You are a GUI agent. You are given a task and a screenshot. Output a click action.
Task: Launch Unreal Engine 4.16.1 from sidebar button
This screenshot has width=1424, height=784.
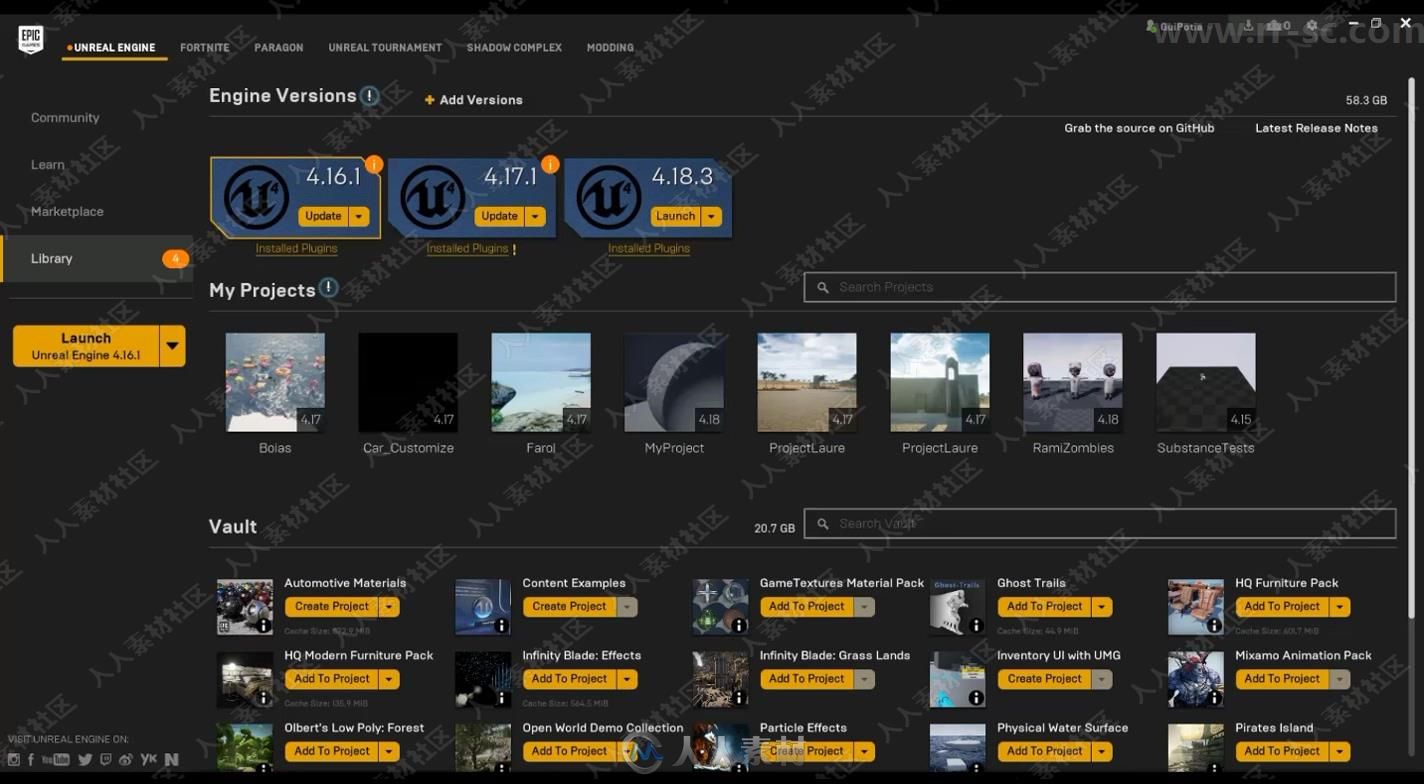click(x=86, y=346)
